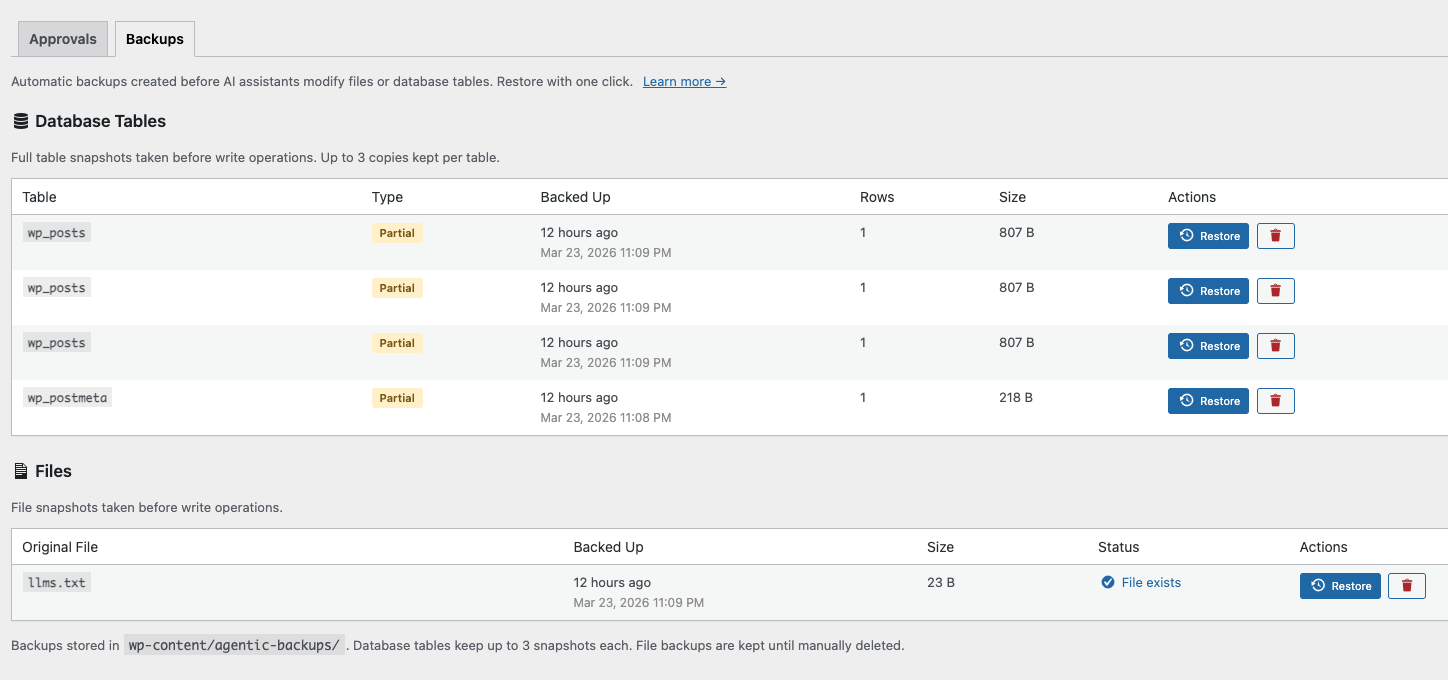Click the Partial badge in the wp_postmeta row

tap(397, 397)
